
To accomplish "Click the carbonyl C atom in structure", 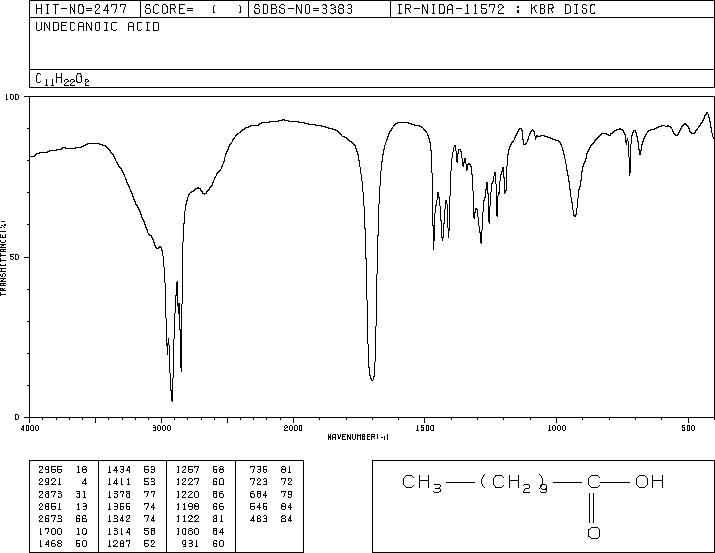I will [x=593, y=481].
